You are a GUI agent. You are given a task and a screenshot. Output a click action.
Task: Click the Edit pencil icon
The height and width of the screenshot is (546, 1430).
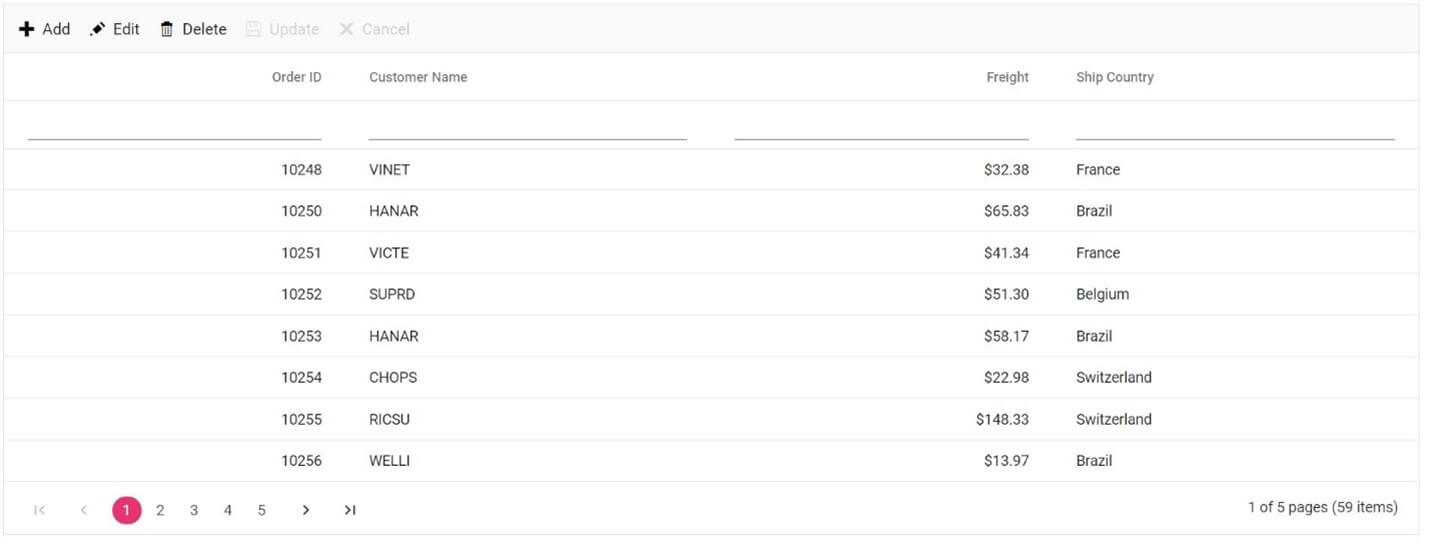pos(97,29)
